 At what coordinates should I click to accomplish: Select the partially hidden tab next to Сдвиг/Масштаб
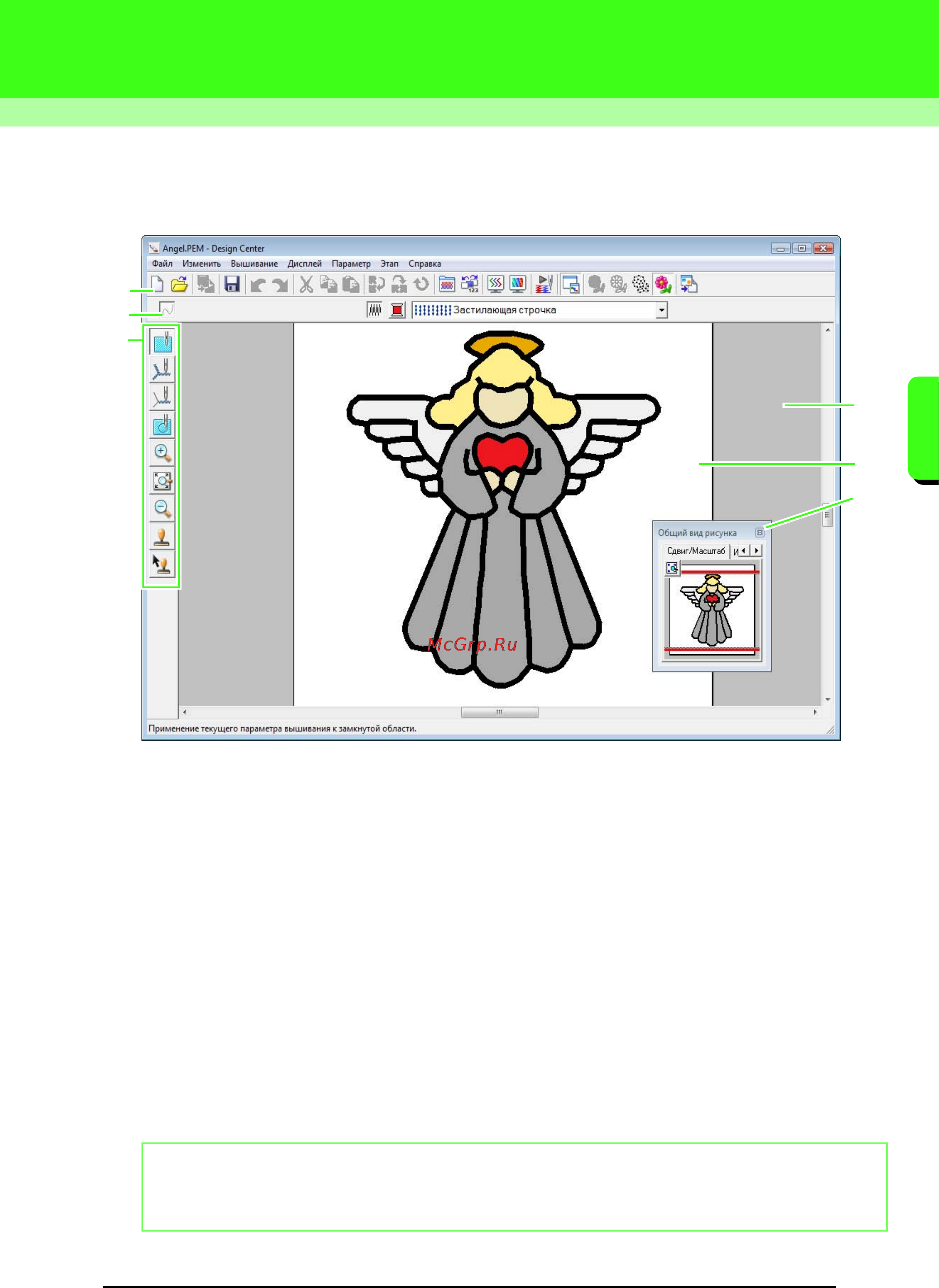pos(735,551)
